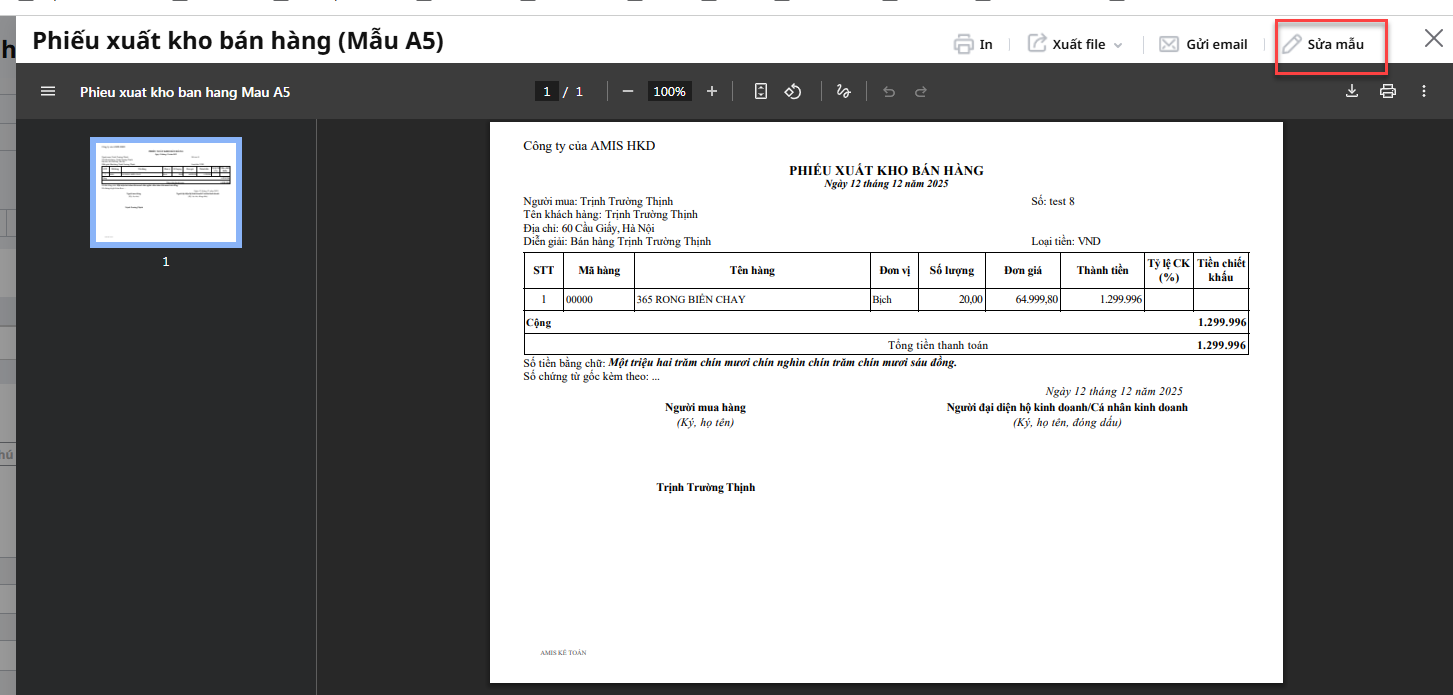Viewport: 1453px width, 695px height.
Task: Click the printer icon in PDF toolbar
Action: click(x=1388, y=91)
